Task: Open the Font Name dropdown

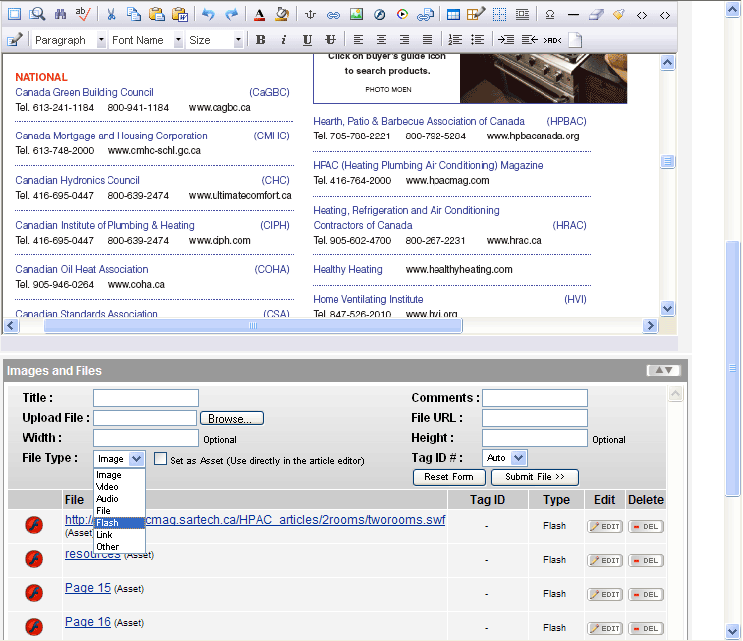Action: pyautogui.click(x=146, y=40)
